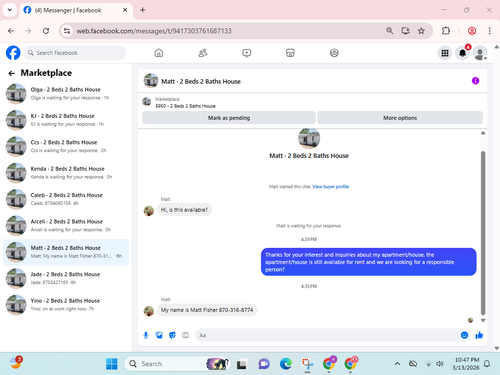500x375 pixels.
Task: Open the Marketplace storefront icon in top navigation
Action: pos(290,53)
